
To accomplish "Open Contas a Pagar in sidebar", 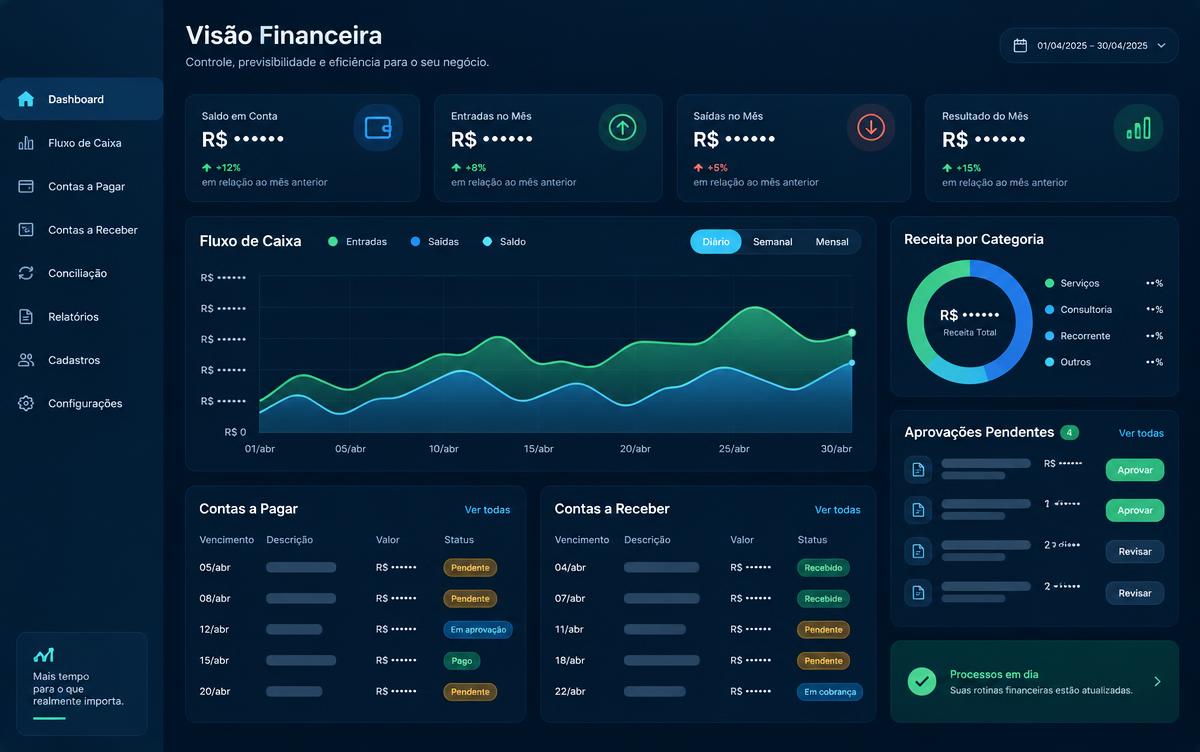I will 81,186.
